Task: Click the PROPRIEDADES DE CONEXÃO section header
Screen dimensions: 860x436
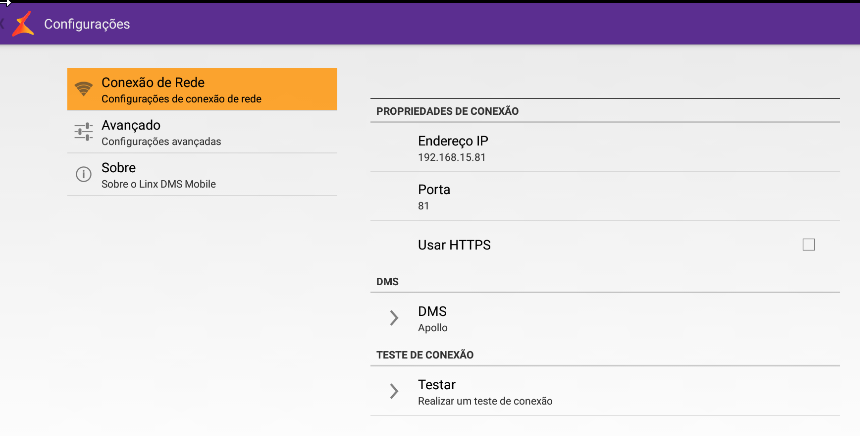Action: point(447,111)
